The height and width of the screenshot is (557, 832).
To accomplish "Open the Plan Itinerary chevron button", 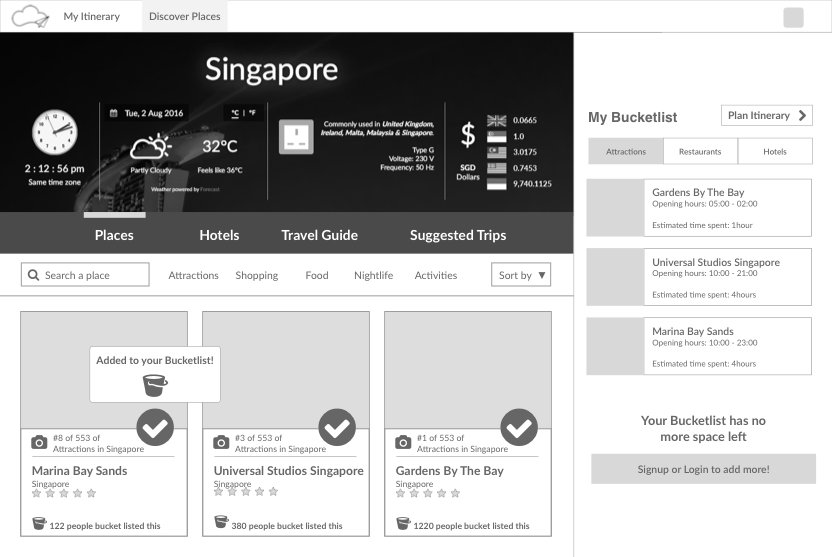I will click(x=767, y=115).
